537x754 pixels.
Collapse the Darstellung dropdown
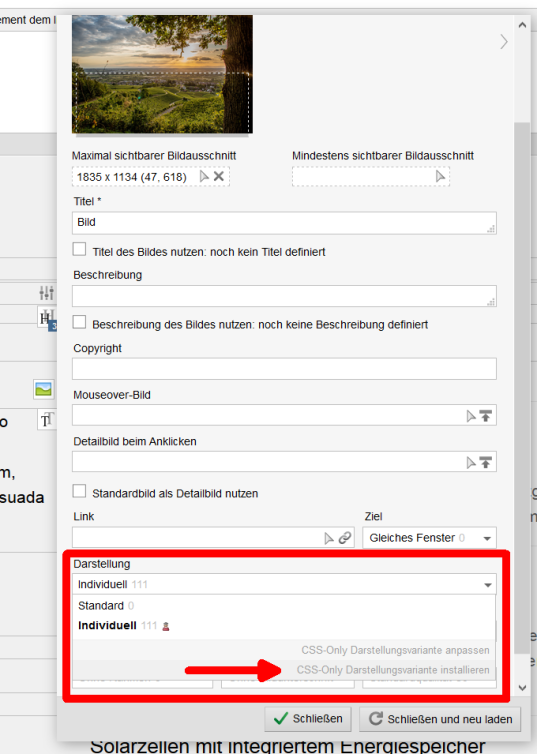(487, 585)
